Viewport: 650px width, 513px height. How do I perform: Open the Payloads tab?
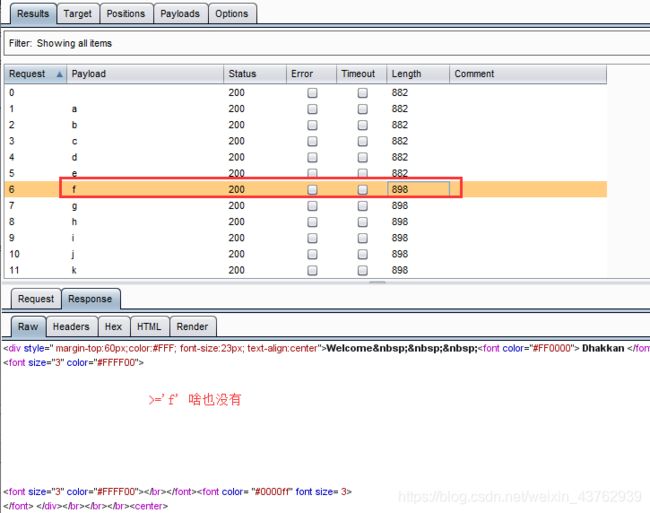180,14
